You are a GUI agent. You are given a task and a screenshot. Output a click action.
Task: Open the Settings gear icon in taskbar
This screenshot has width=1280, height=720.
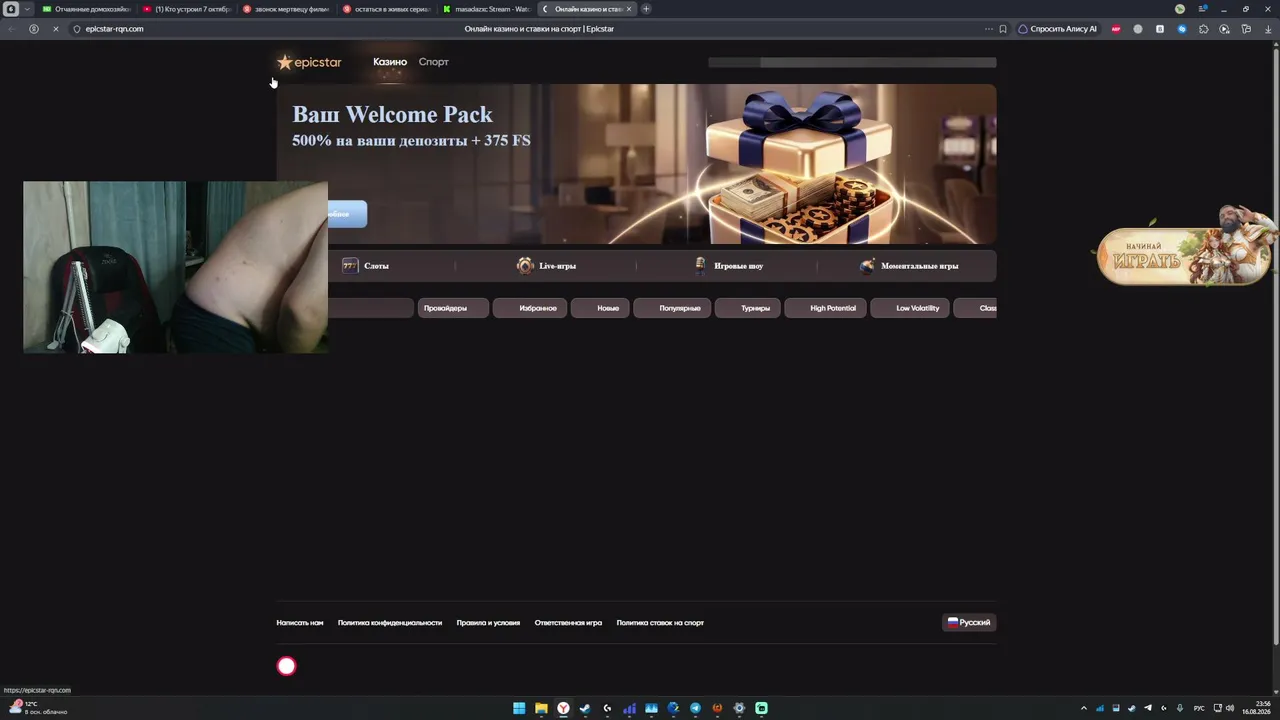coord(739,708)
